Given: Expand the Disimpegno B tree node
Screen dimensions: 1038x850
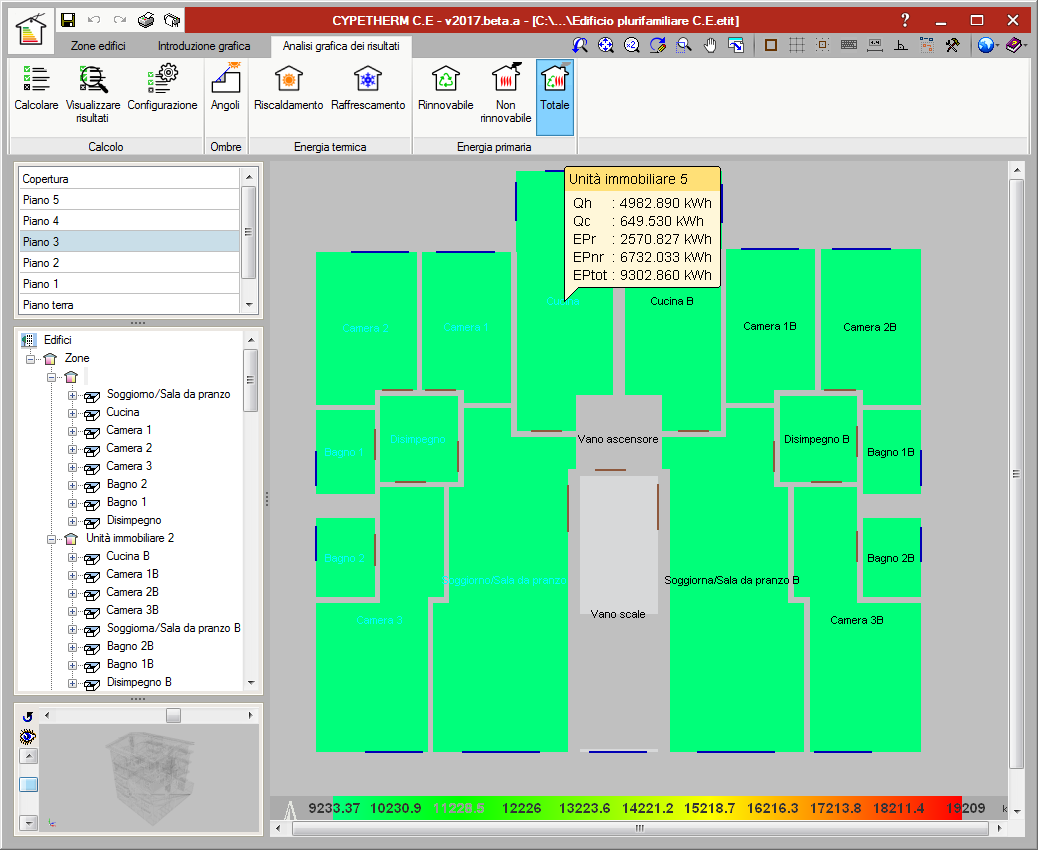Looking at the screenshot, I should coord(72,683).
